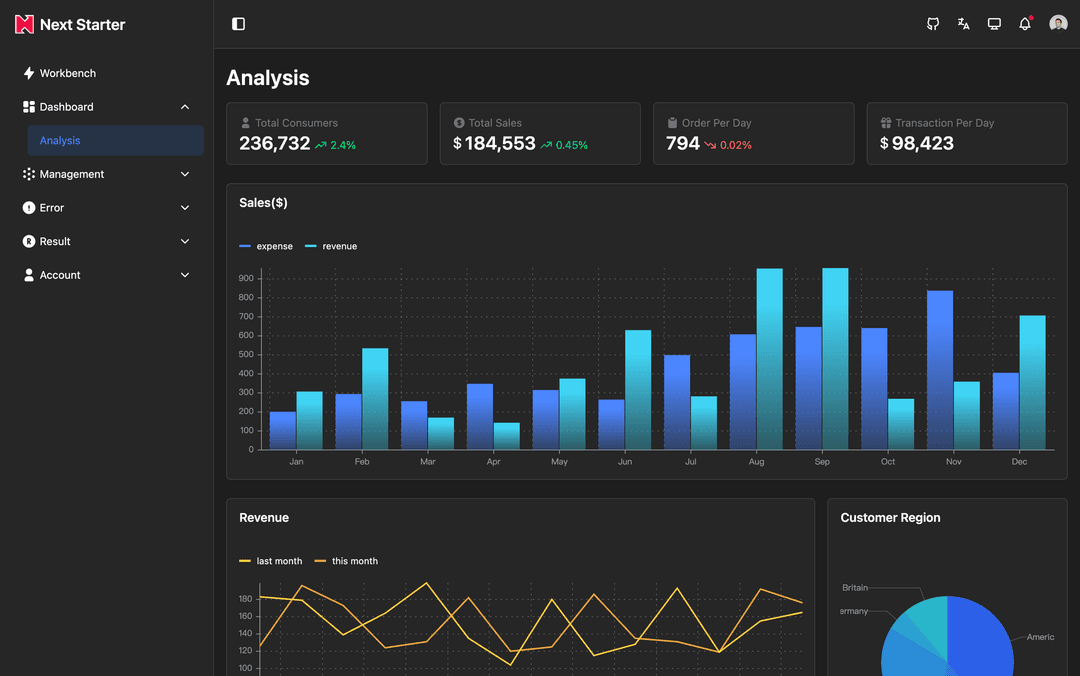Expand the Account menu chevron
Viewport: 1080px width, 676px height.
pyautogui.click(x=185, y=275)
